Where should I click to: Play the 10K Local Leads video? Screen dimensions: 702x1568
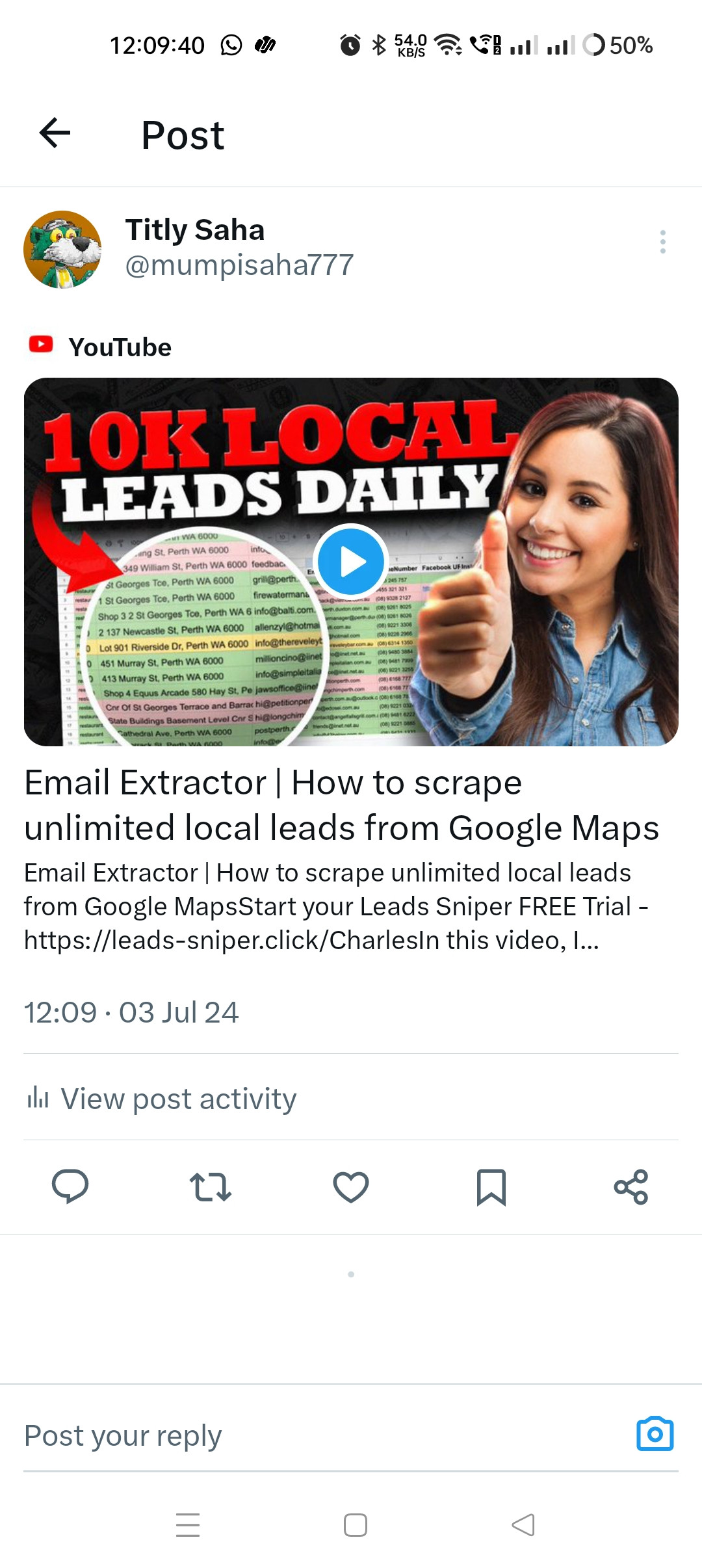click(x=351, y=561)
